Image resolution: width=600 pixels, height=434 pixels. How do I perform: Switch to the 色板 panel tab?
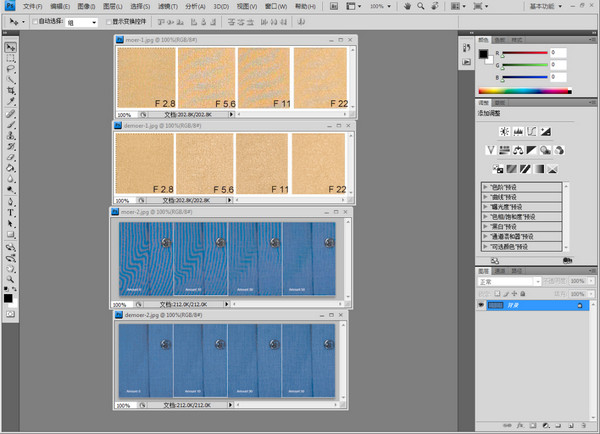[500, 39]
